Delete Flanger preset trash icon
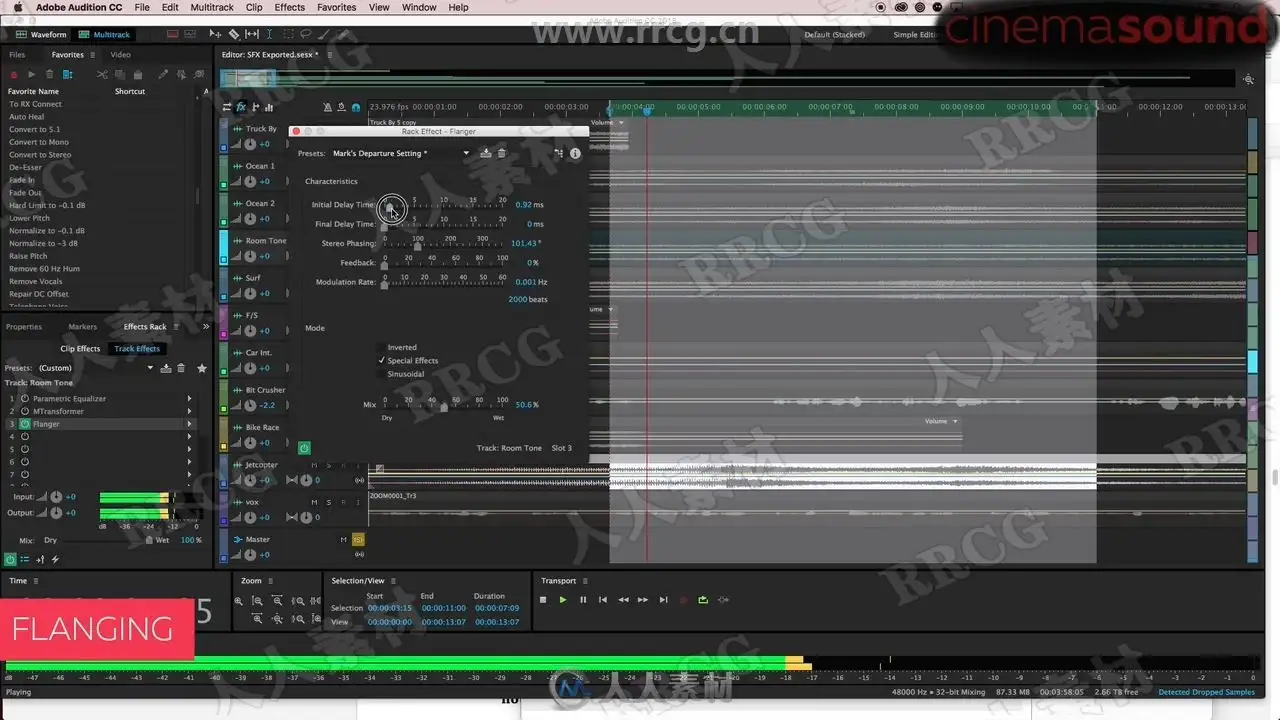1280x720 pixels. click(502, 153)
